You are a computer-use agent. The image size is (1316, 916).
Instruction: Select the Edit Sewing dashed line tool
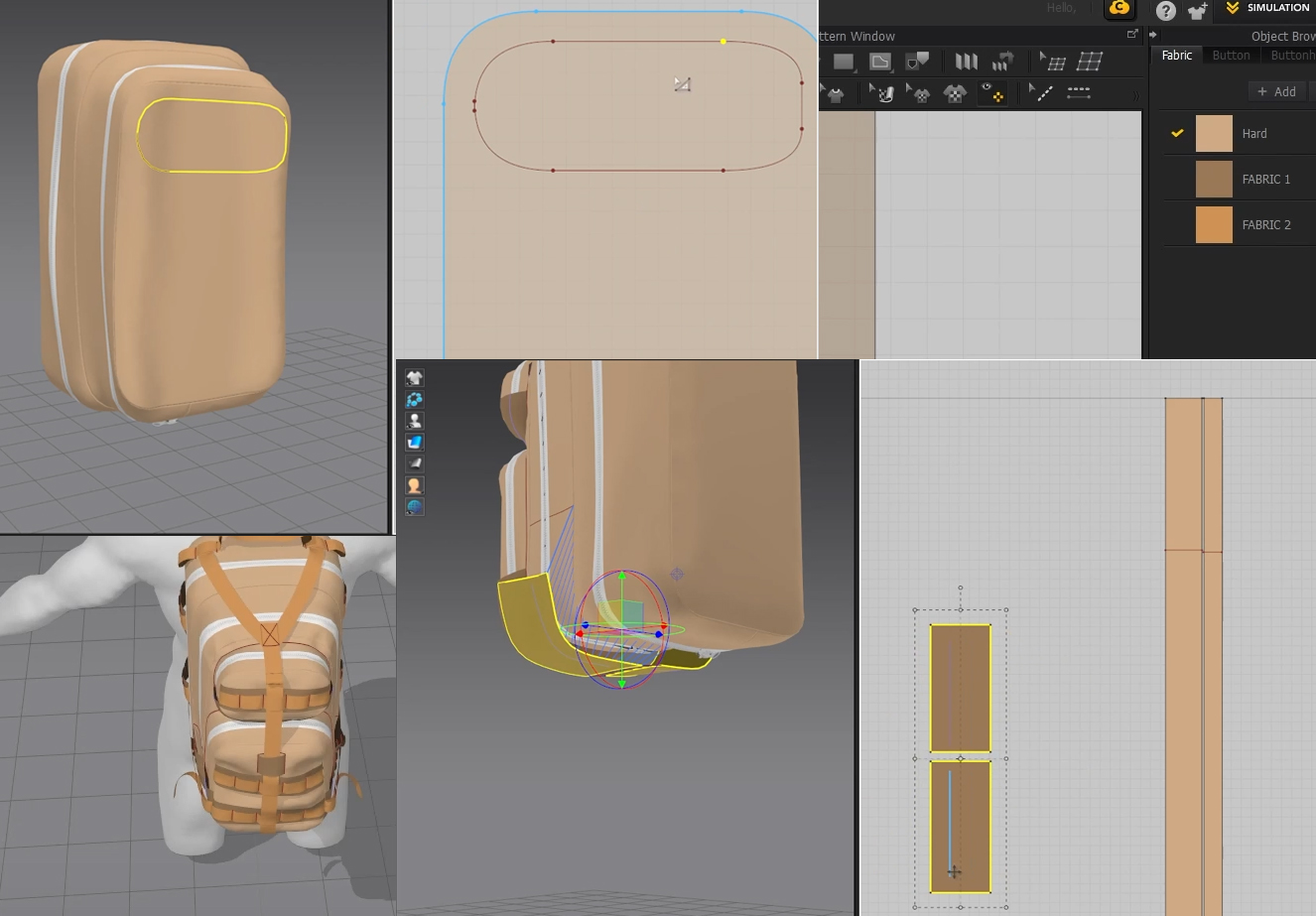pyautogui.click(x=1041, y=93)
